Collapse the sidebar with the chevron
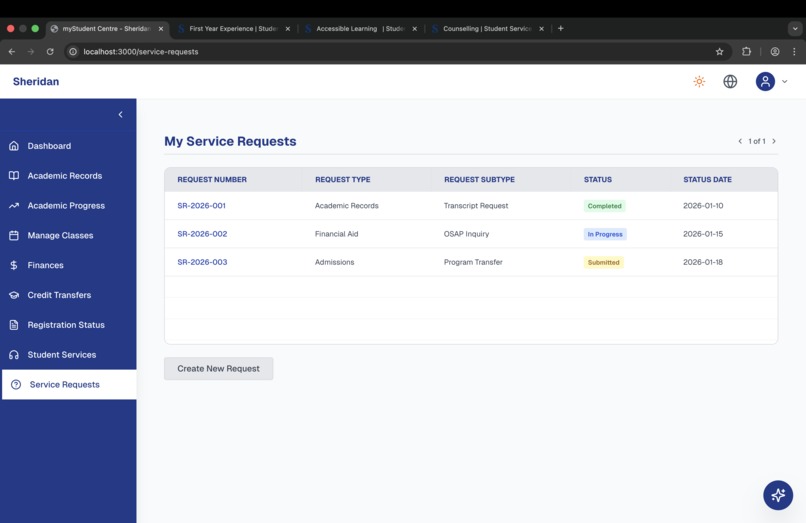 (120, 115)
